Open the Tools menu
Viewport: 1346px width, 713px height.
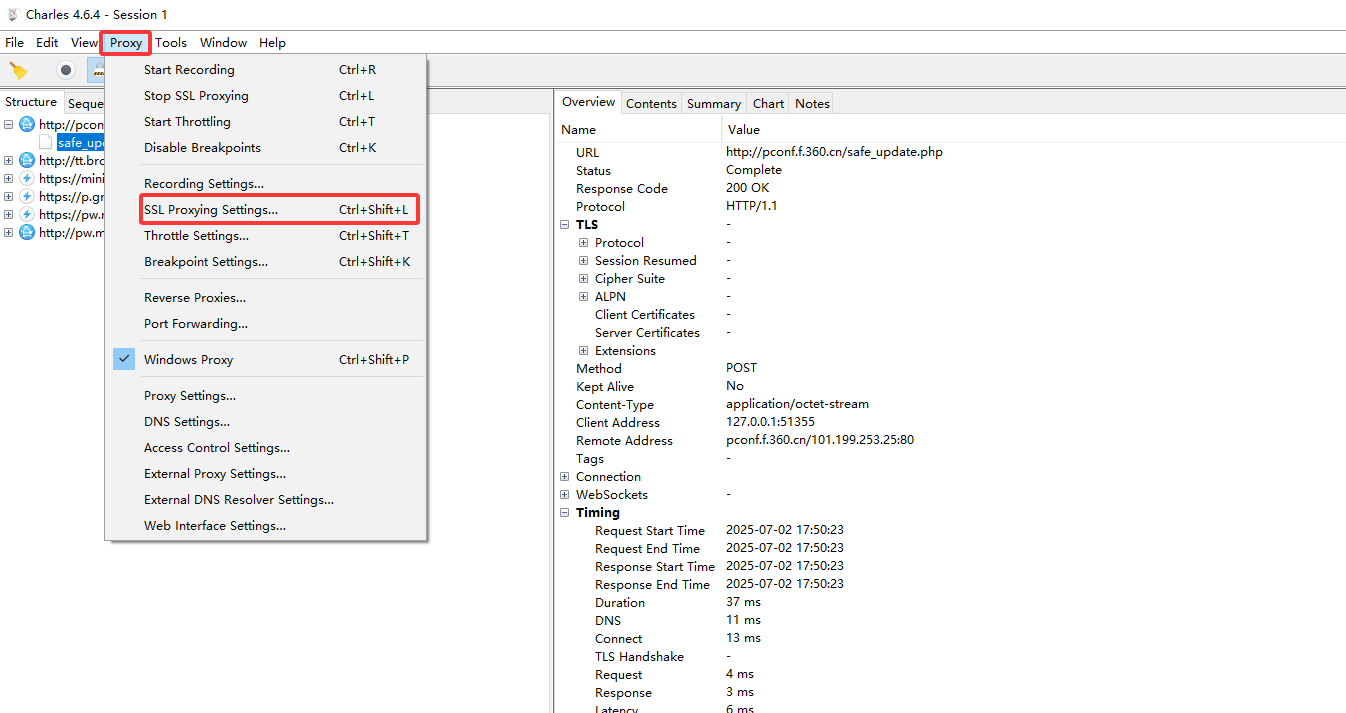coord(171,43)
